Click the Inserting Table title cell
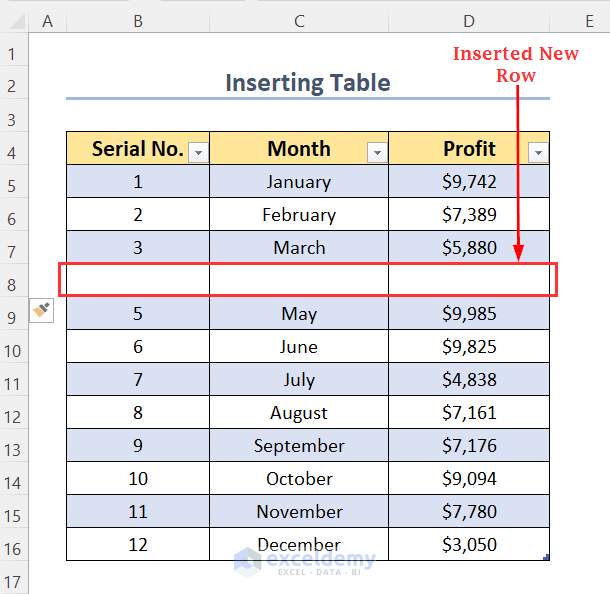Screen dimensions: 610x594 coord(308,83)
